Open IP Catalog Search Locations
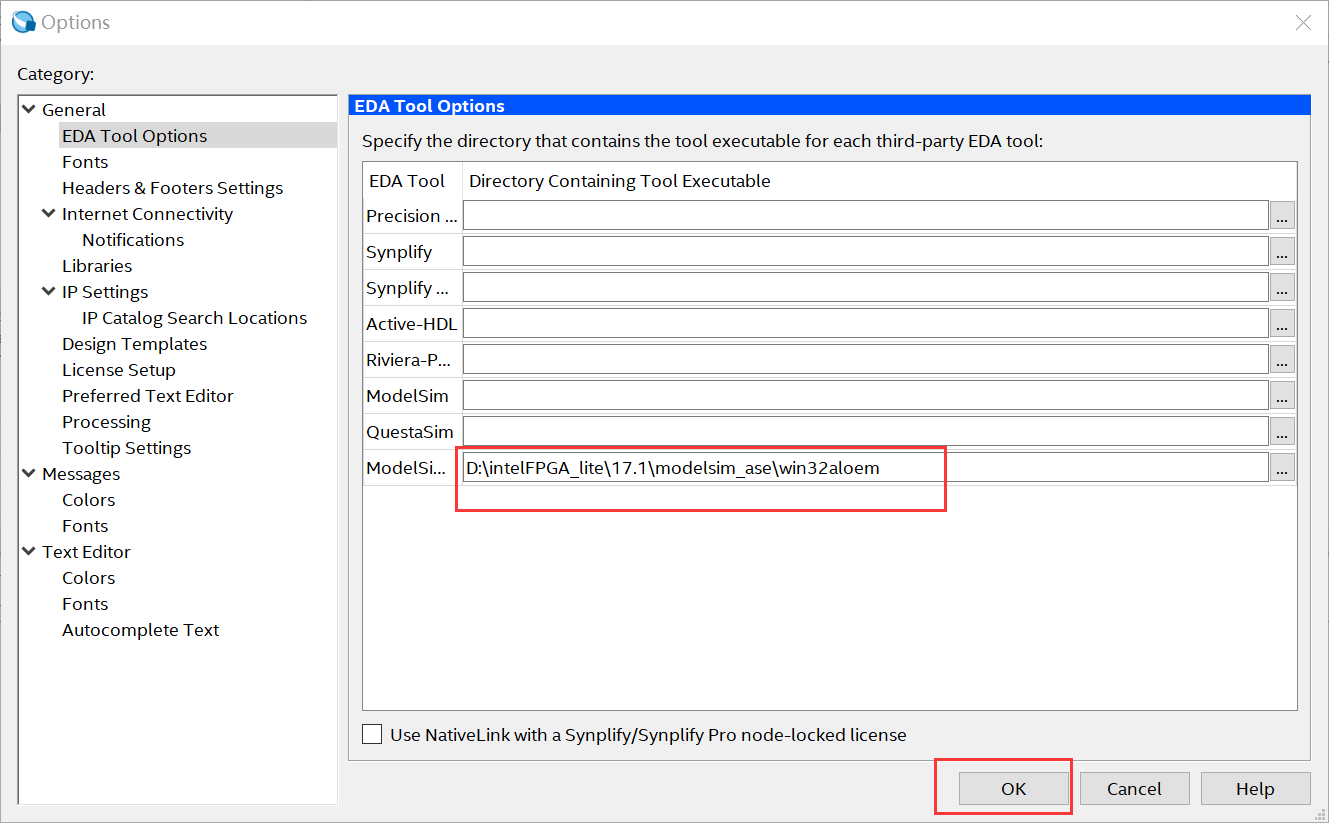This screenshot has height=823, width=1329. click(x=195, y=318)
